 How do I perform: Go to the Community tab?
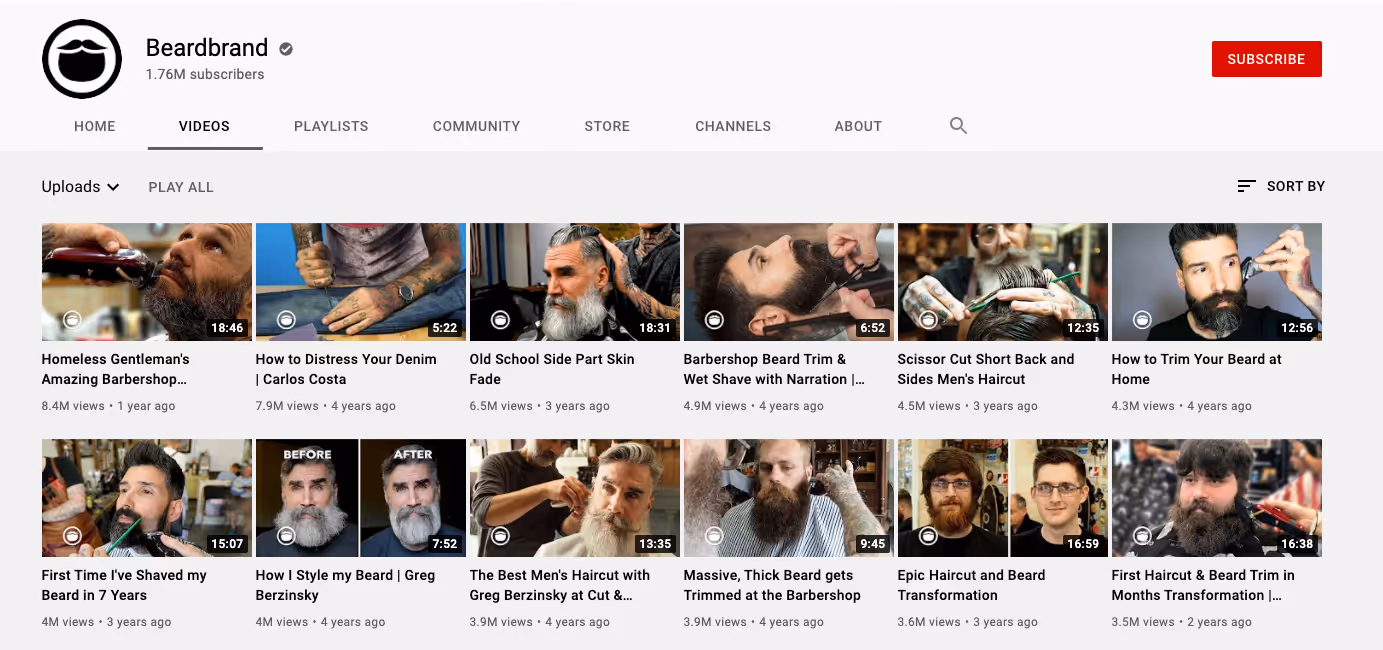(476, 126)
